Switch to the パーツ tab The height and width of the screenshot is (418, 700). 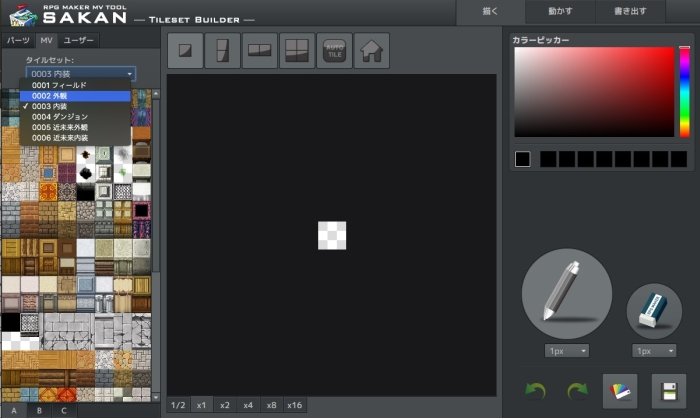[x=18, y=40]
